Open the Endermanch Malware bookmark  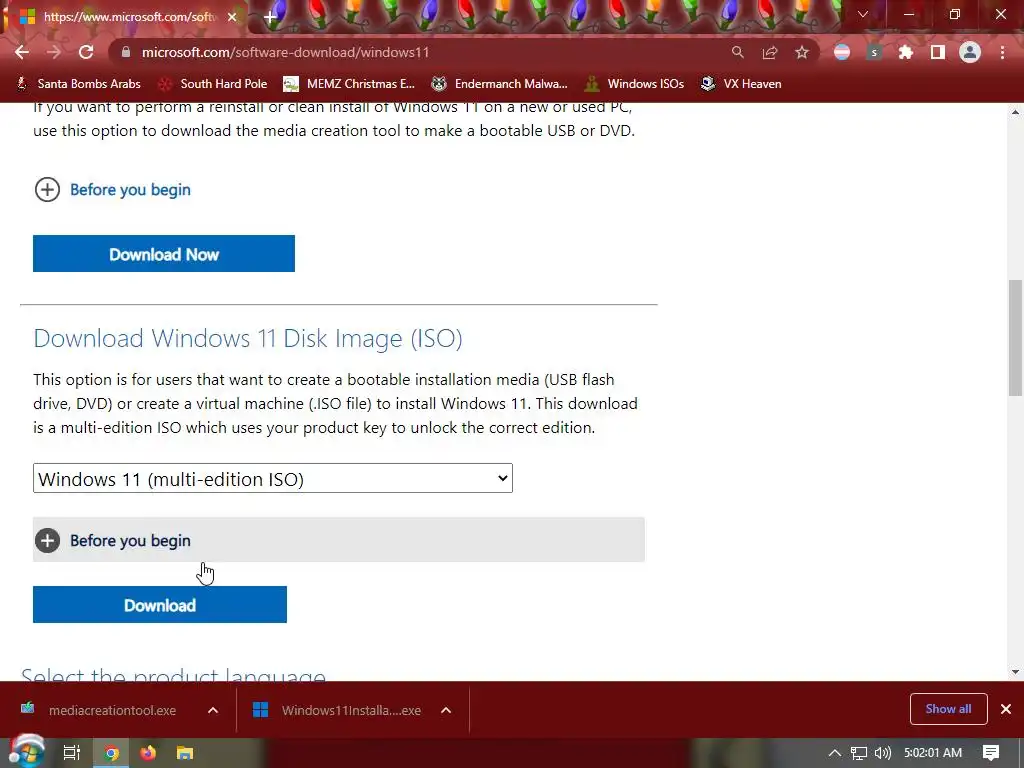pyautogui.click(x=500, y=84)
